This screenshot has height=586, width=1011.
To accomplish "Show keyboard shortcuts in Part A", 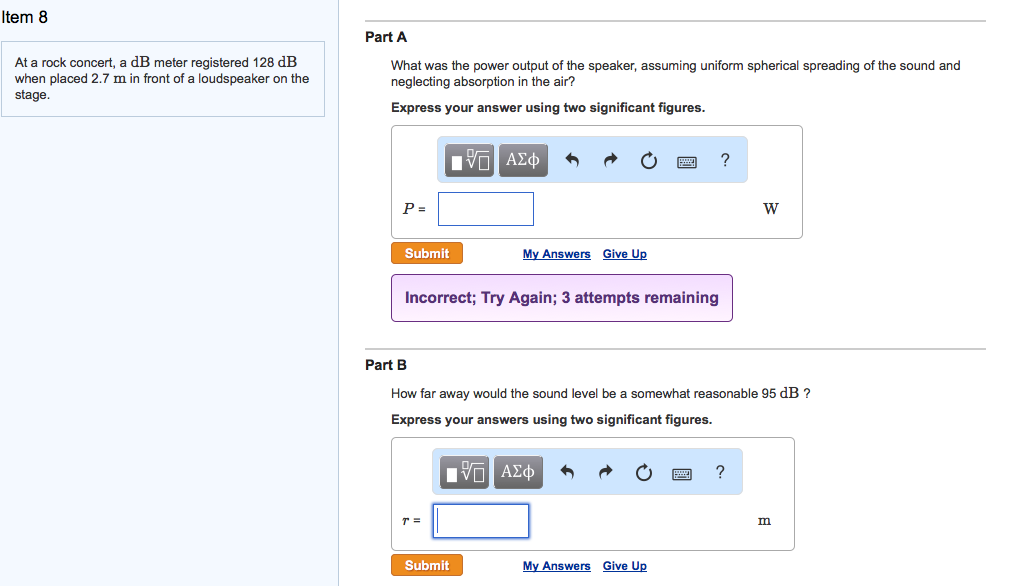I will pos(687,162).
